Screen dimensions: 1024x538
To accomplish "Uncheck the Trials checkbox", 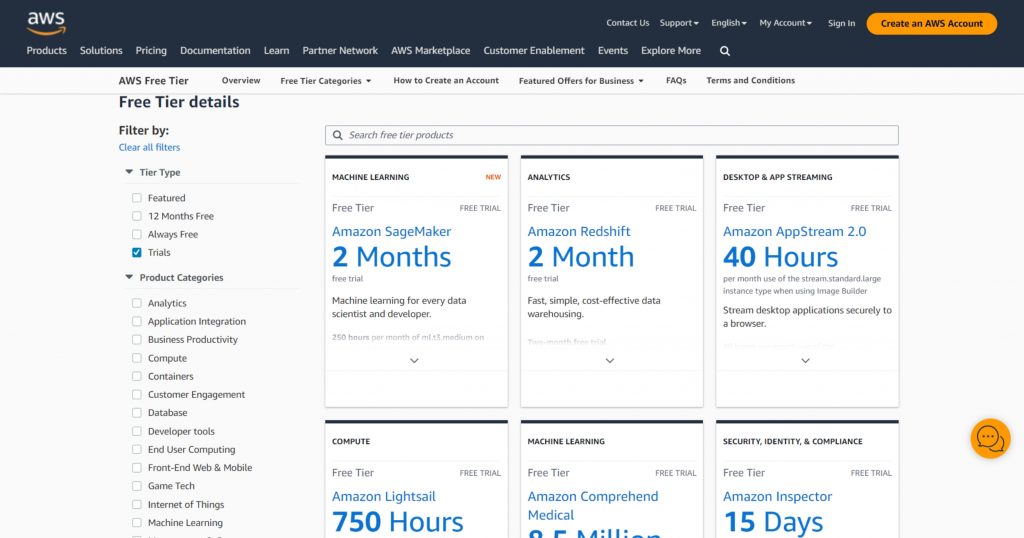I will click(136, 253).
